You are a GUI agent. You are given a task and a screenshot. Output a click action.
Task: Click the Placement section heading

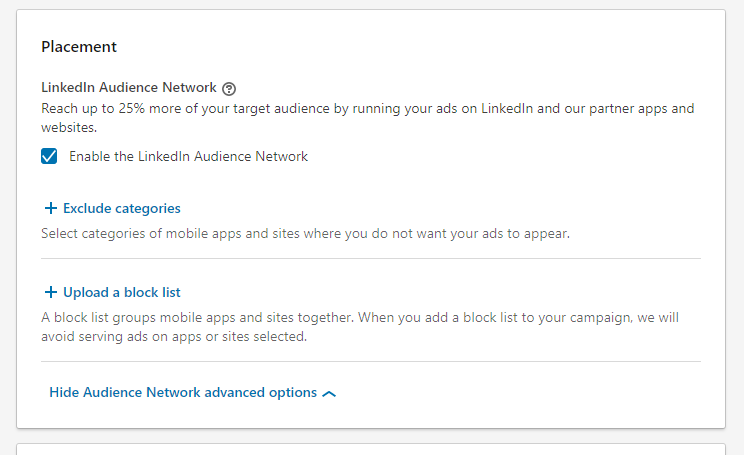click(79, 46)
